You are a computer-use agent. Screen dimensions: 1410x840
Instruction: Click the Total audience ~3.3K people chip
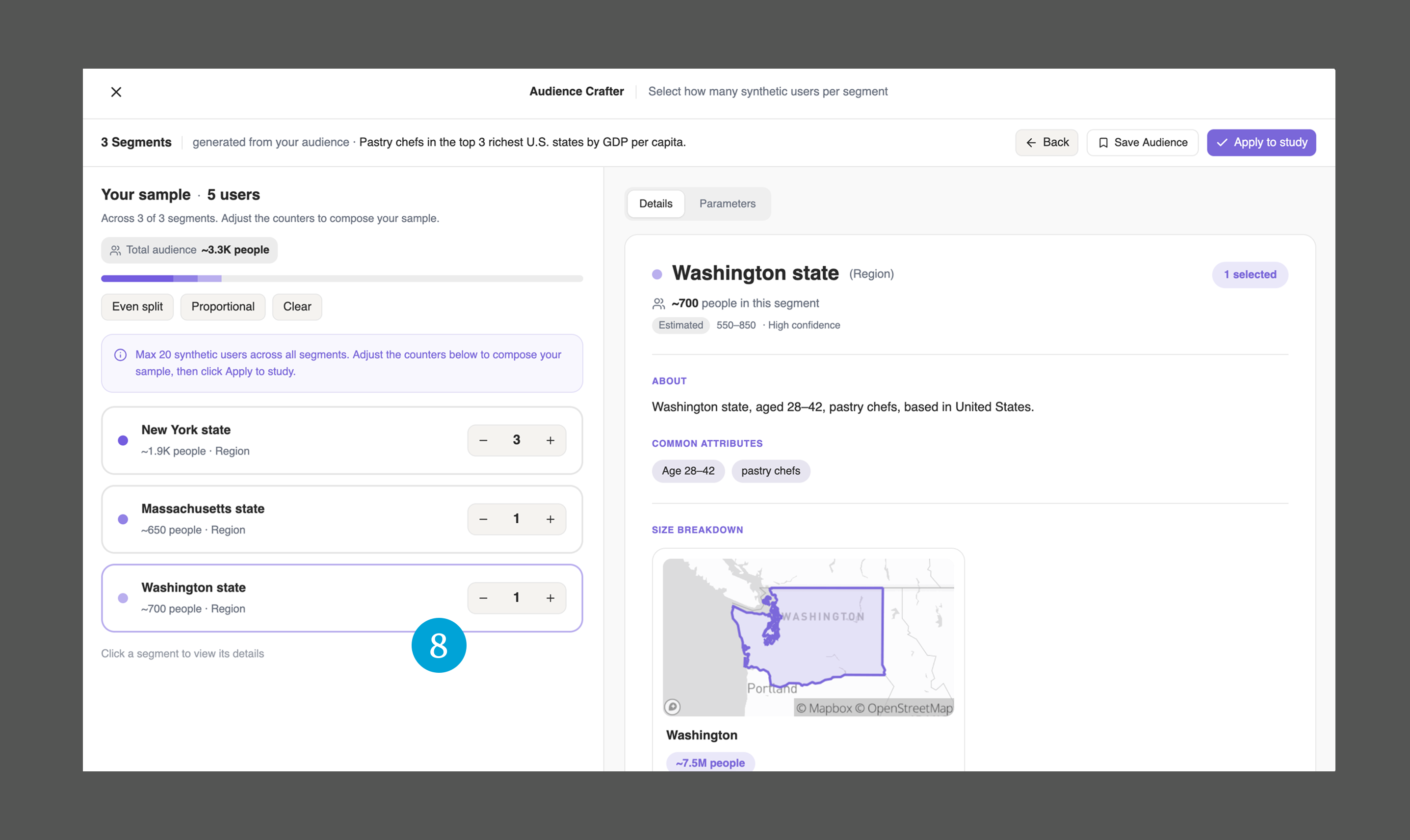click(189, 250)
